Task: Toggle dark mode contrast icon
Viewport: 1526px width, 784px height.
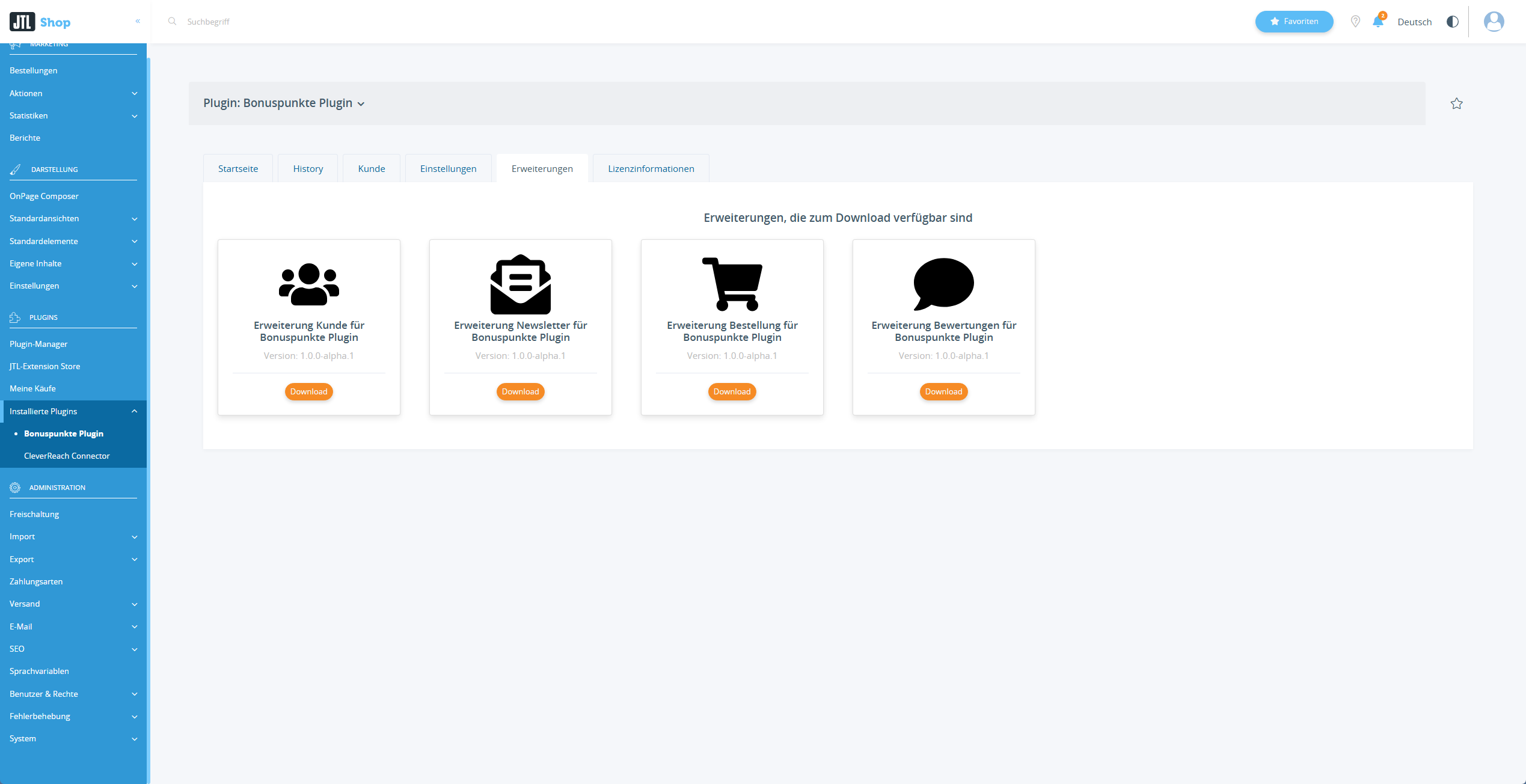Action: click(x=1453, y=22)
